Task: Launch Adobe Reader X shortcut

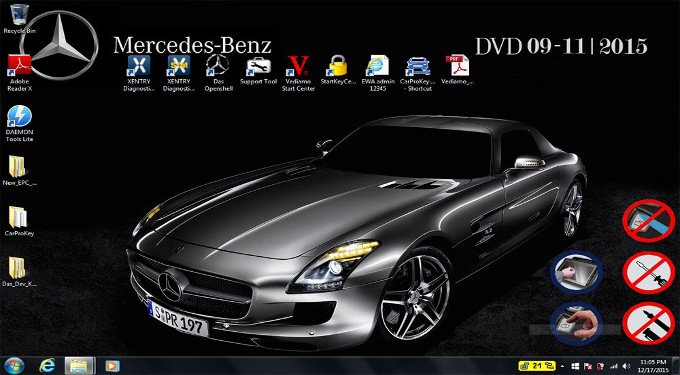Action: [19, 73]
